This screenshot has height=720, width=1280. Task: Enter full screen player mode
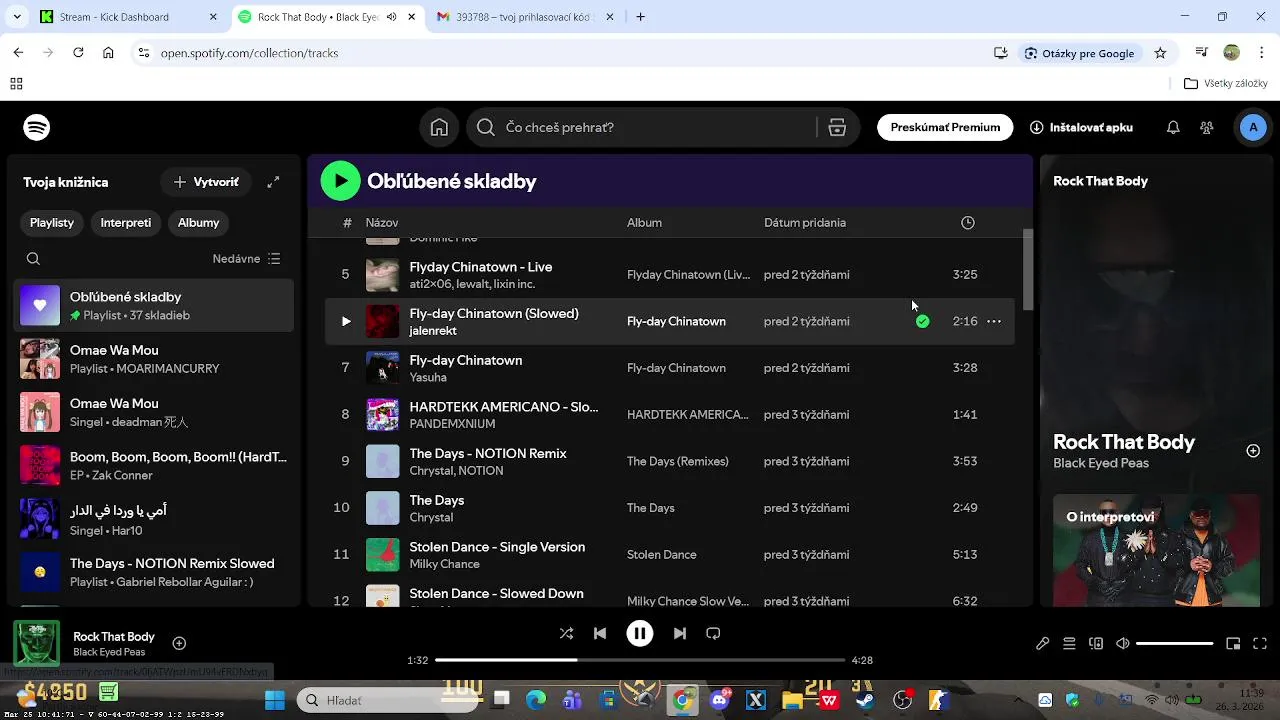[x=1260, y=644]
